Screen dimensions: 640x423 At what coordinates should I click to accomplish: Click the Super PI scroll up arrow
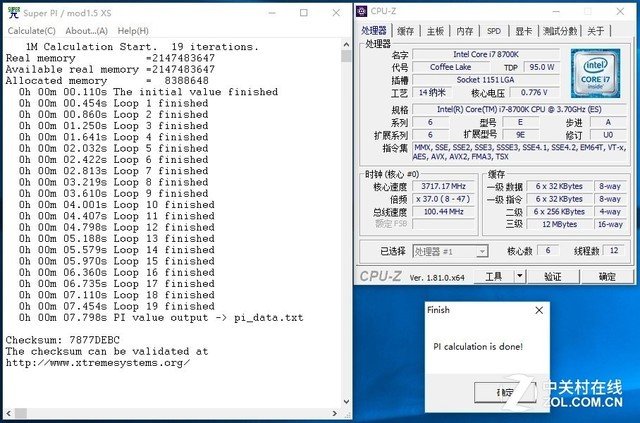346,44
